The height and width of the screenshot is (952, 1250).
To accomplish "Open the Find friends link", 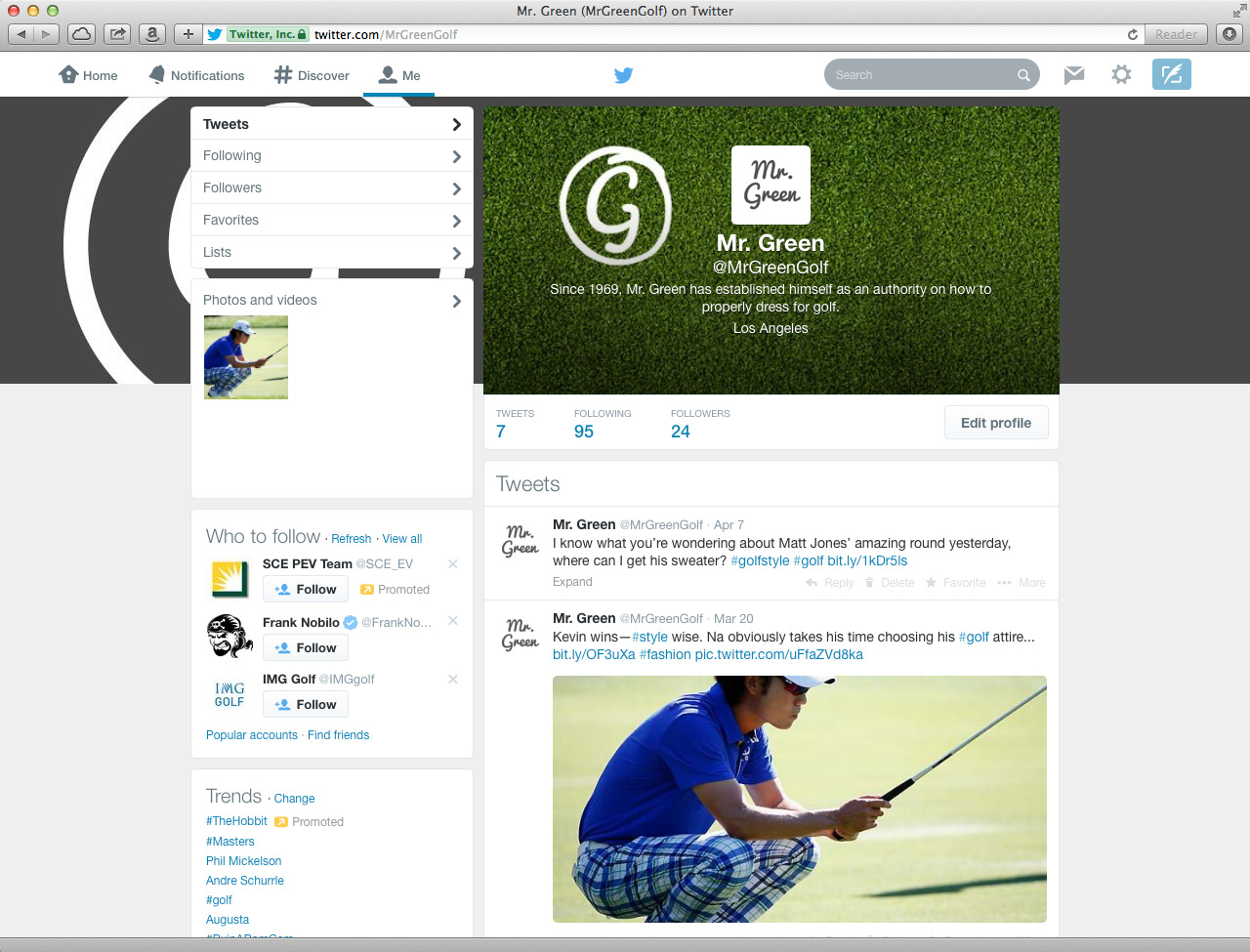I will (x=339, y=735).
